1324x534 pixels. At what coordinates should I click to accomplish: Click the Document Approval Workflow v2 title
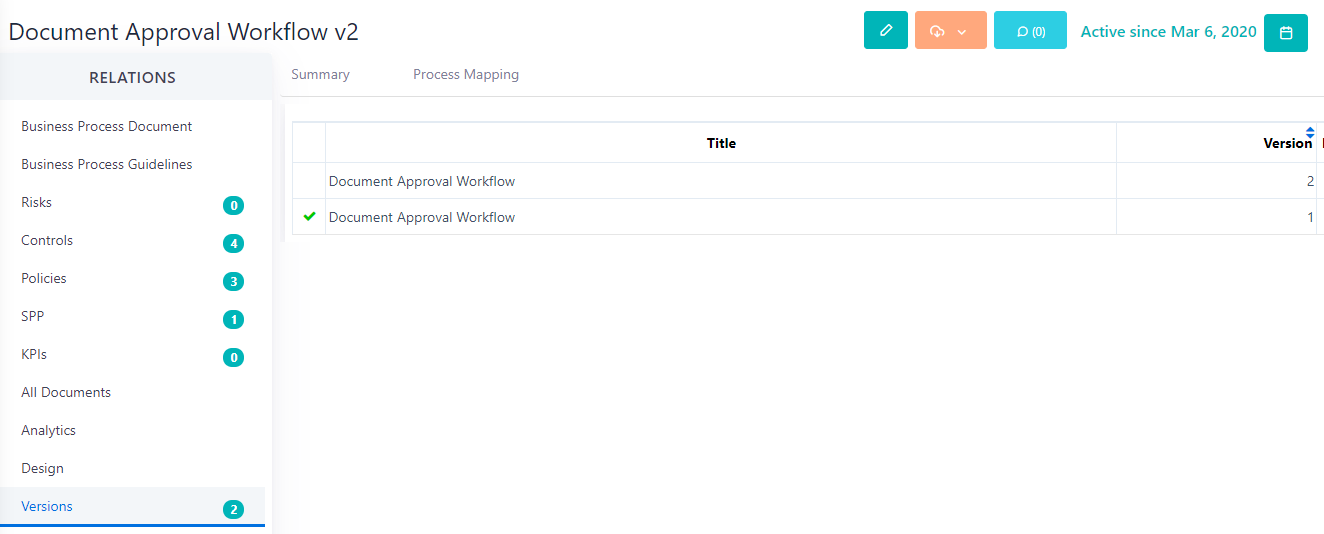coord(184,31)
